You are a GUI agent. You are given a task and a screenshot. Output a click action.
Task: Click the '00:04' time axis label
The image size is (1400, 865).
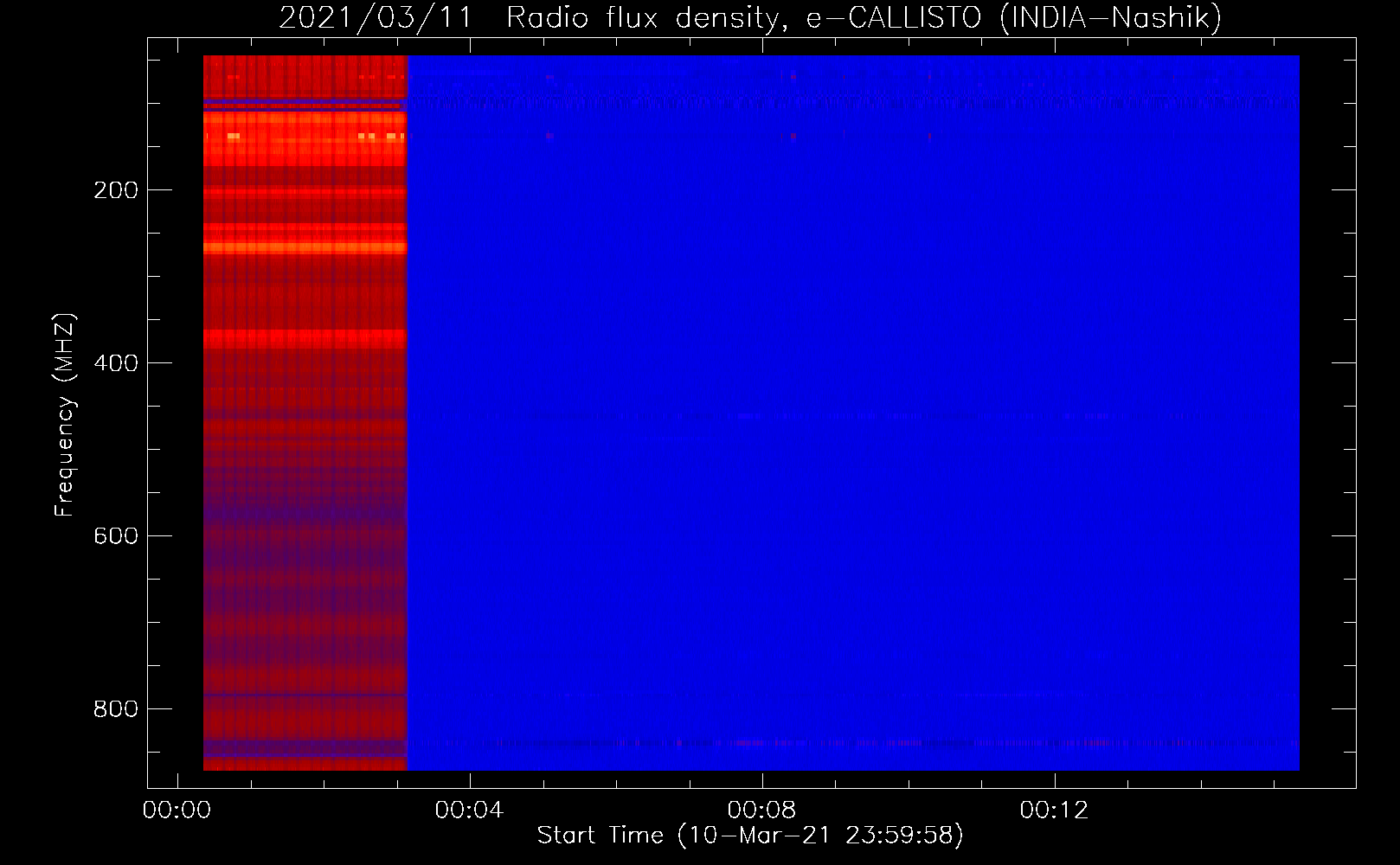click(x=469, y=811)
